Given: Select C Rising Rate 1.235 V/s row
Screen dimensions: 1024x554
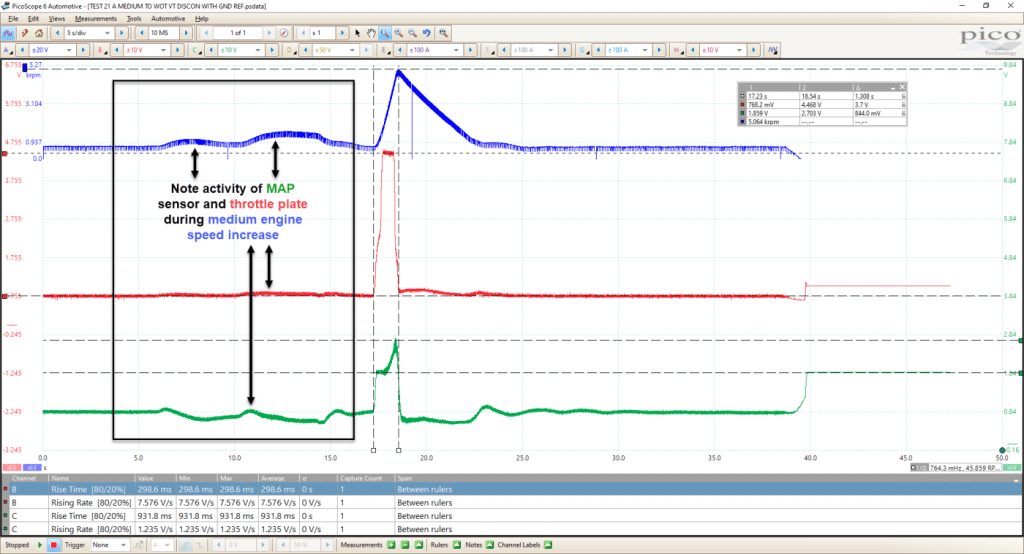Looking at the screenshot, I should point(512,529).
